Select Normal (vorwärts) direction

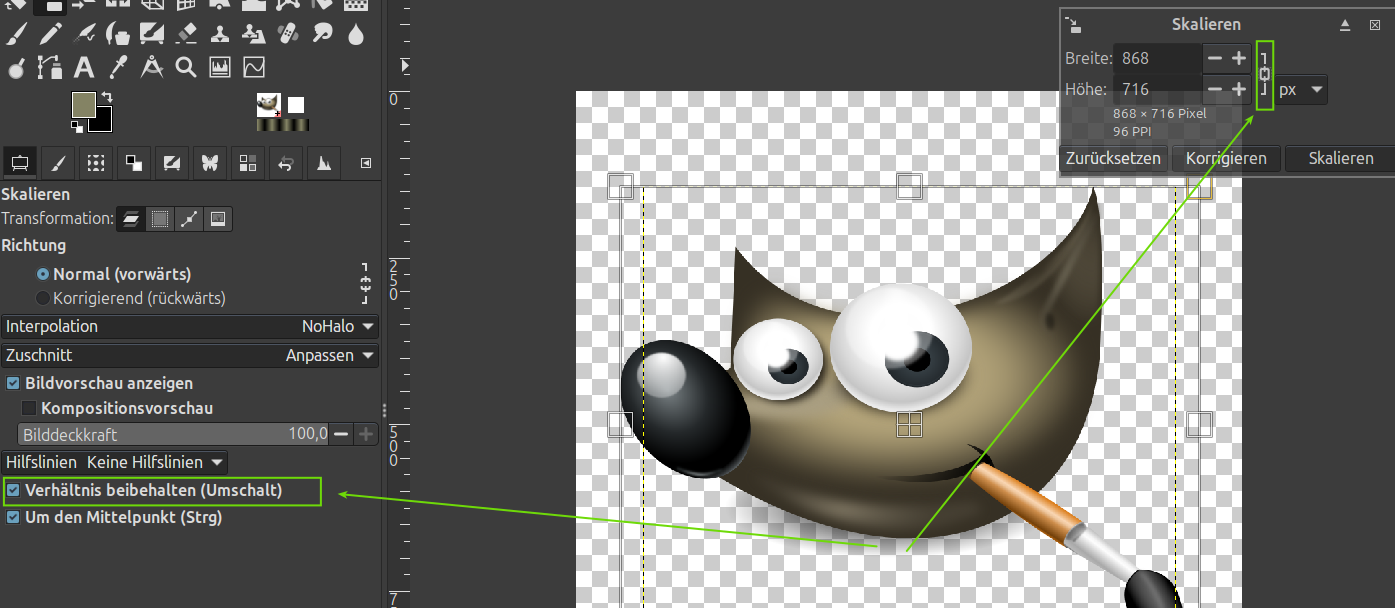coord(114,274)
